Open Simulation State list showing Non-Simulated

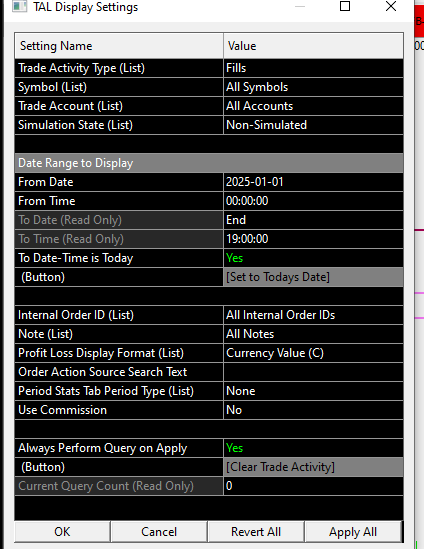[313, 125]
